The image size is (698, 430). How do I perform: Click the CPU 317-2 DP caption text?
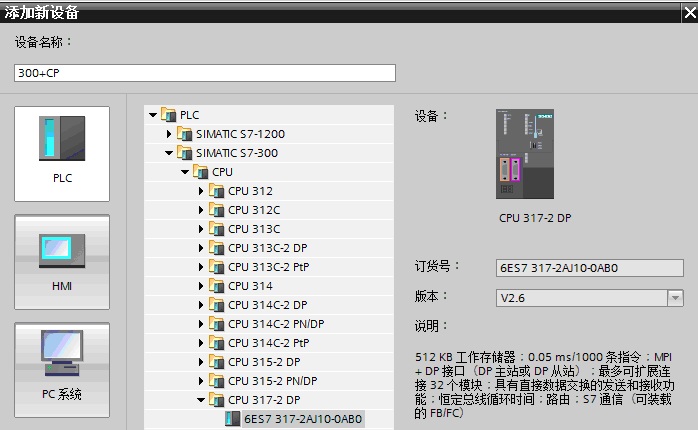(x=535, y=218)
